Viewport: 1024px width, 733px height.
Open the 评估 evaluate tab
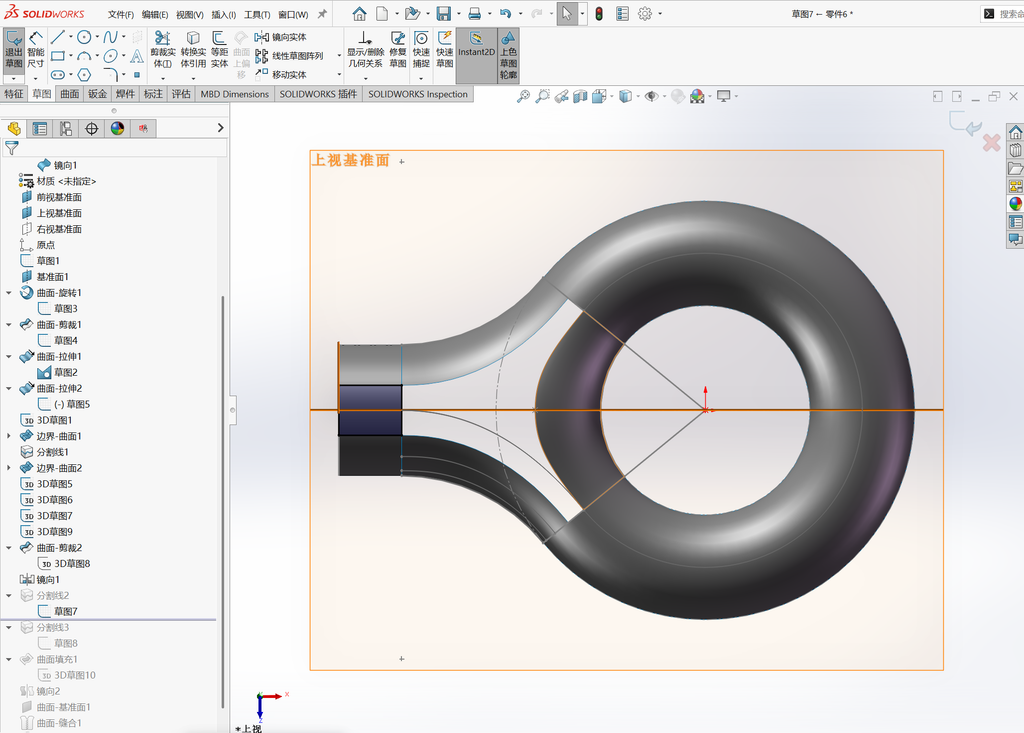(x=181, y=94)
